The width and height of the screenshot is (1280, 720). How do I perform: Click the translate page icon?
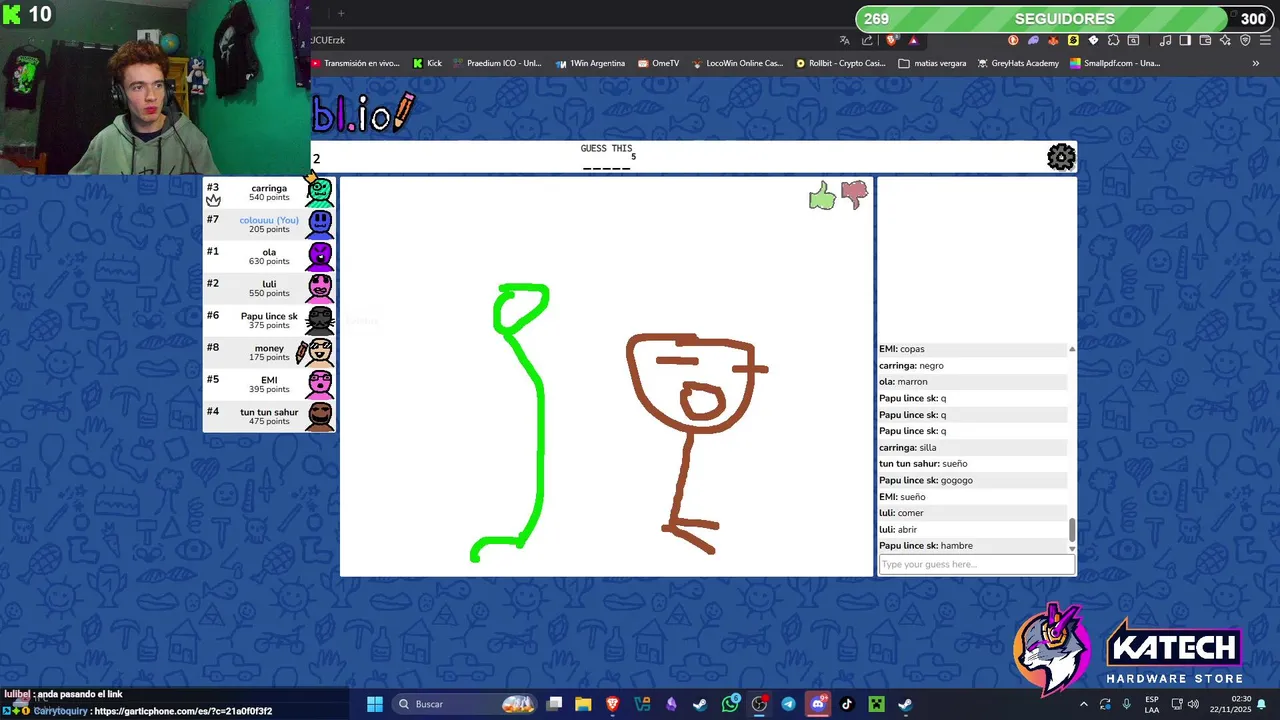tap(845, 40)
